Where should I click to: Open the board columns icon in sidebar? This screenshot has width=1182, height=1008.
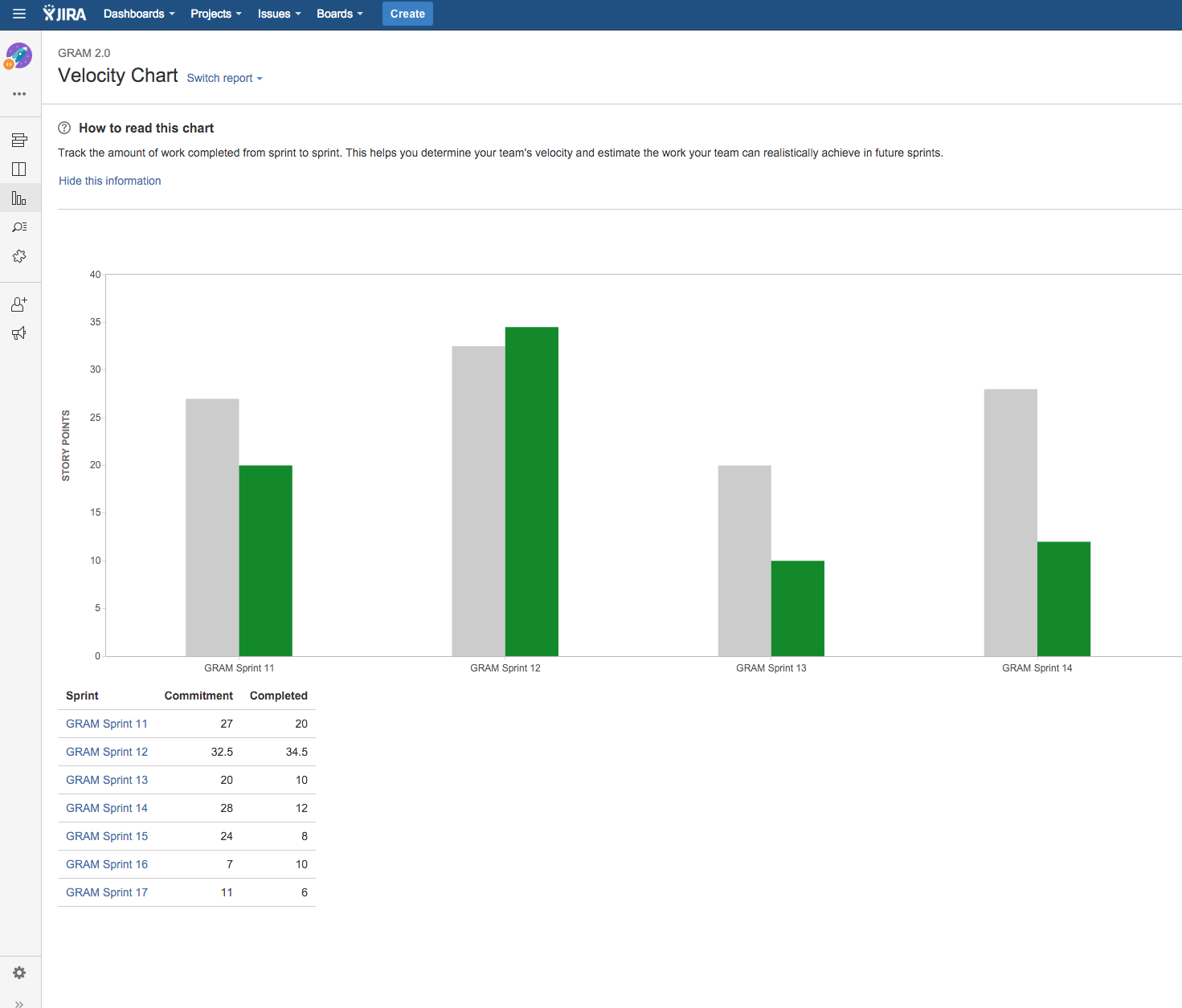click(19, 169)
